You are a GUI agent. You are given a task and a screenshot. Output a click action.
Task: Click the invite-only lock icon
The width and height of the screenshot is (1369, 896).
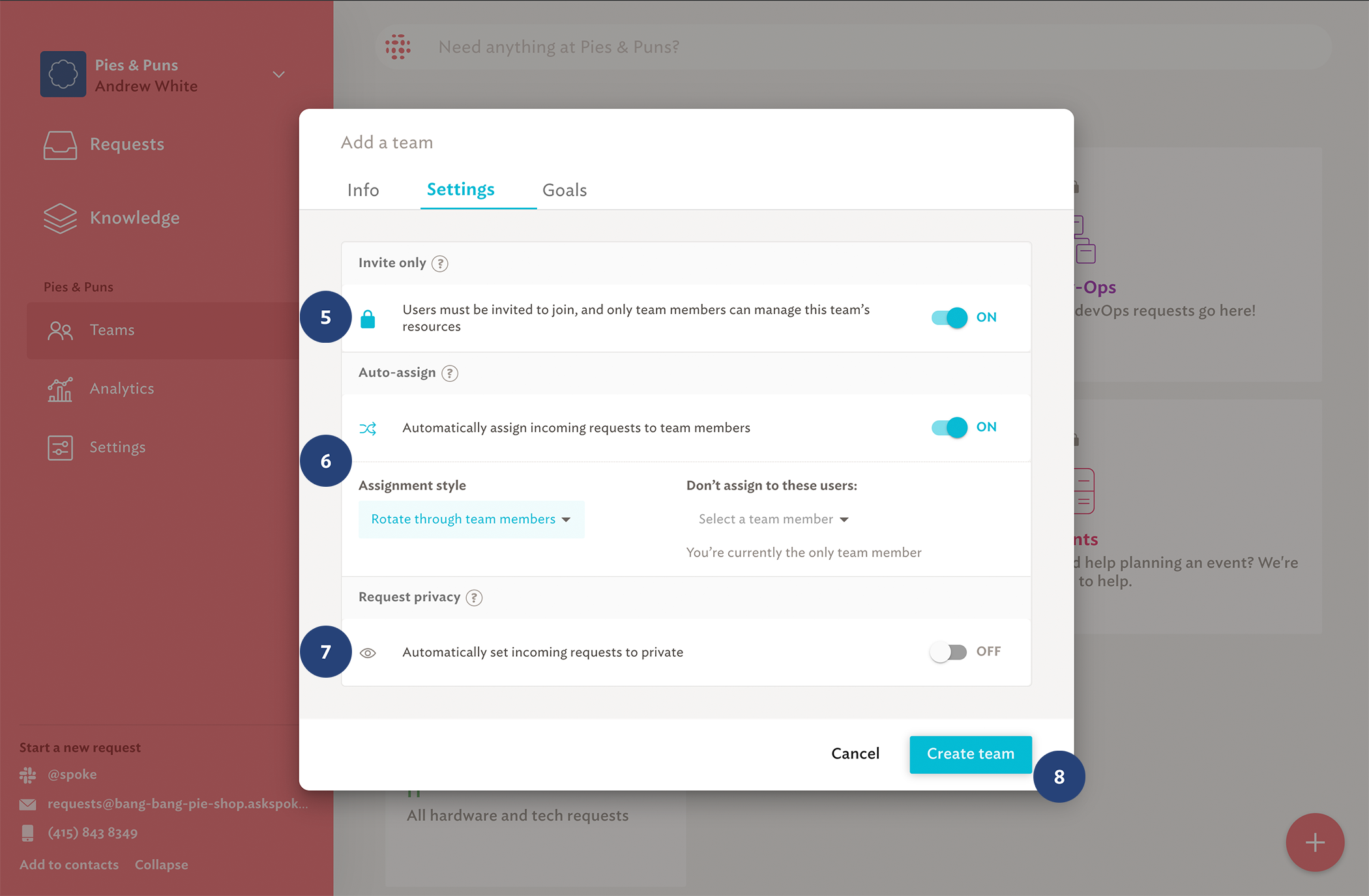368,319
